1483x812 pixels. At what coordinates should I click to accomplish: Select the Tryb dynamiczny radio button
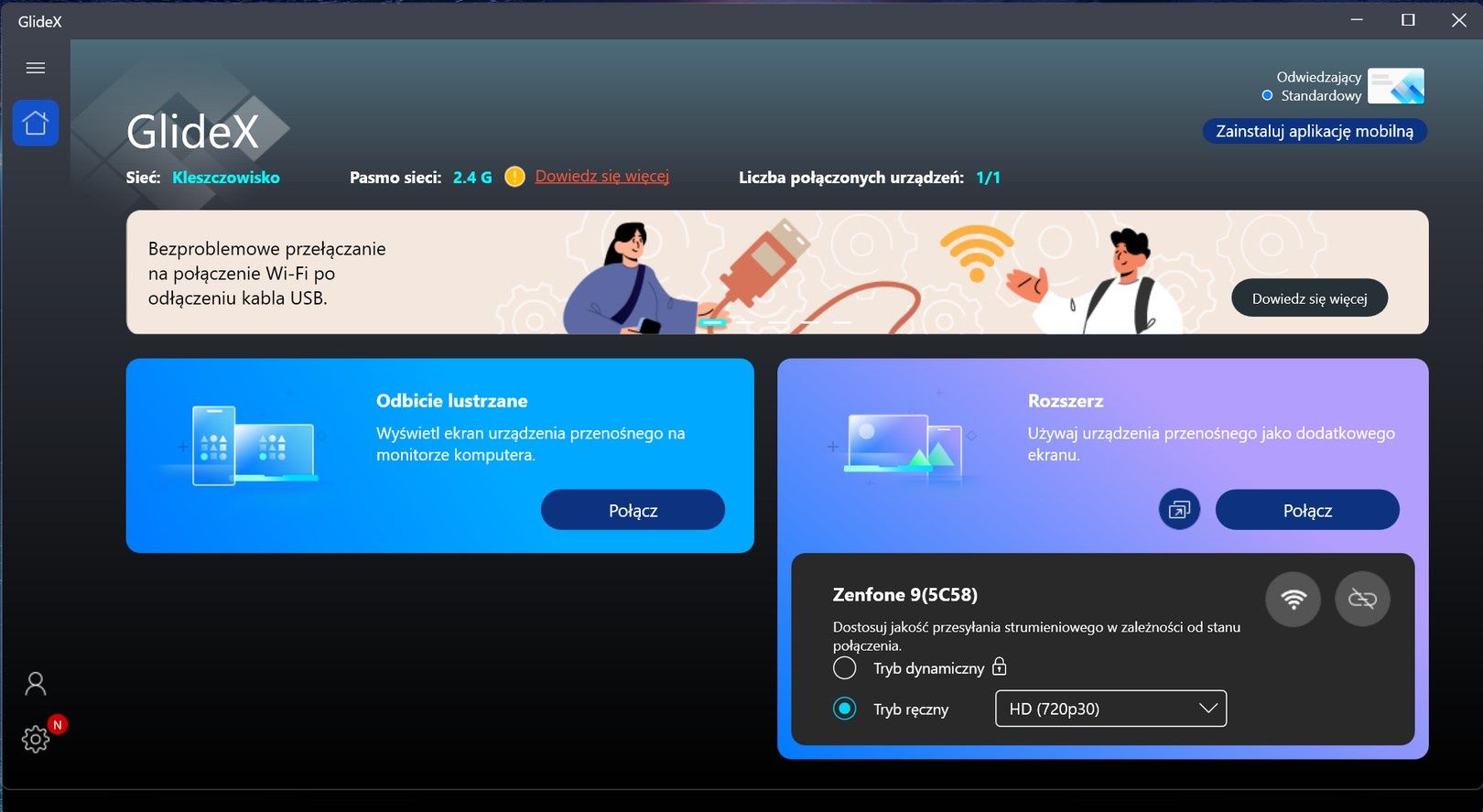845,668
